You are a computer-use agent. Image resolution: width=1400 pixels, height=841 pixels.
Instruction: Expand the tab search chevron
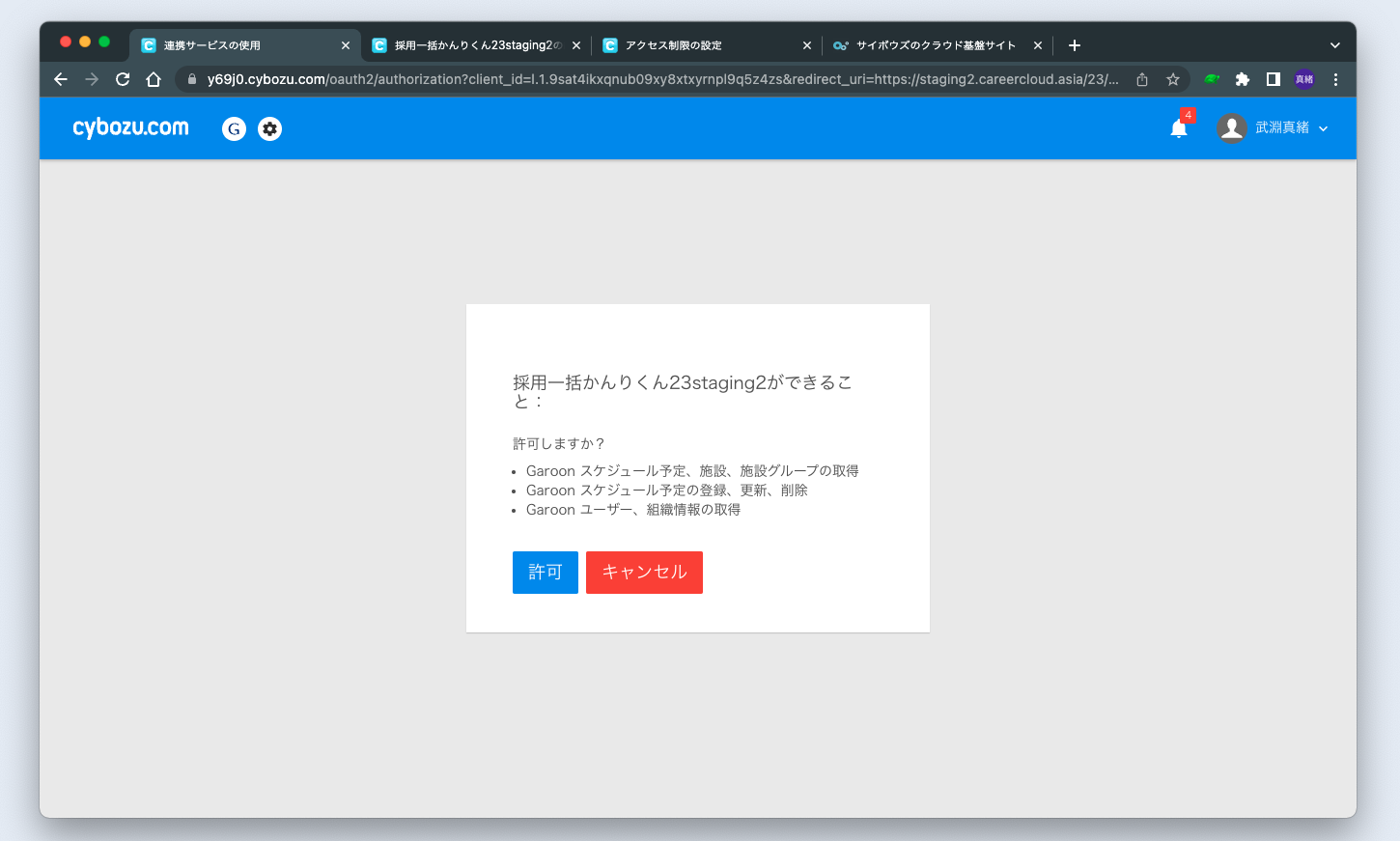pyautogui.click(x=1335, y=45)
